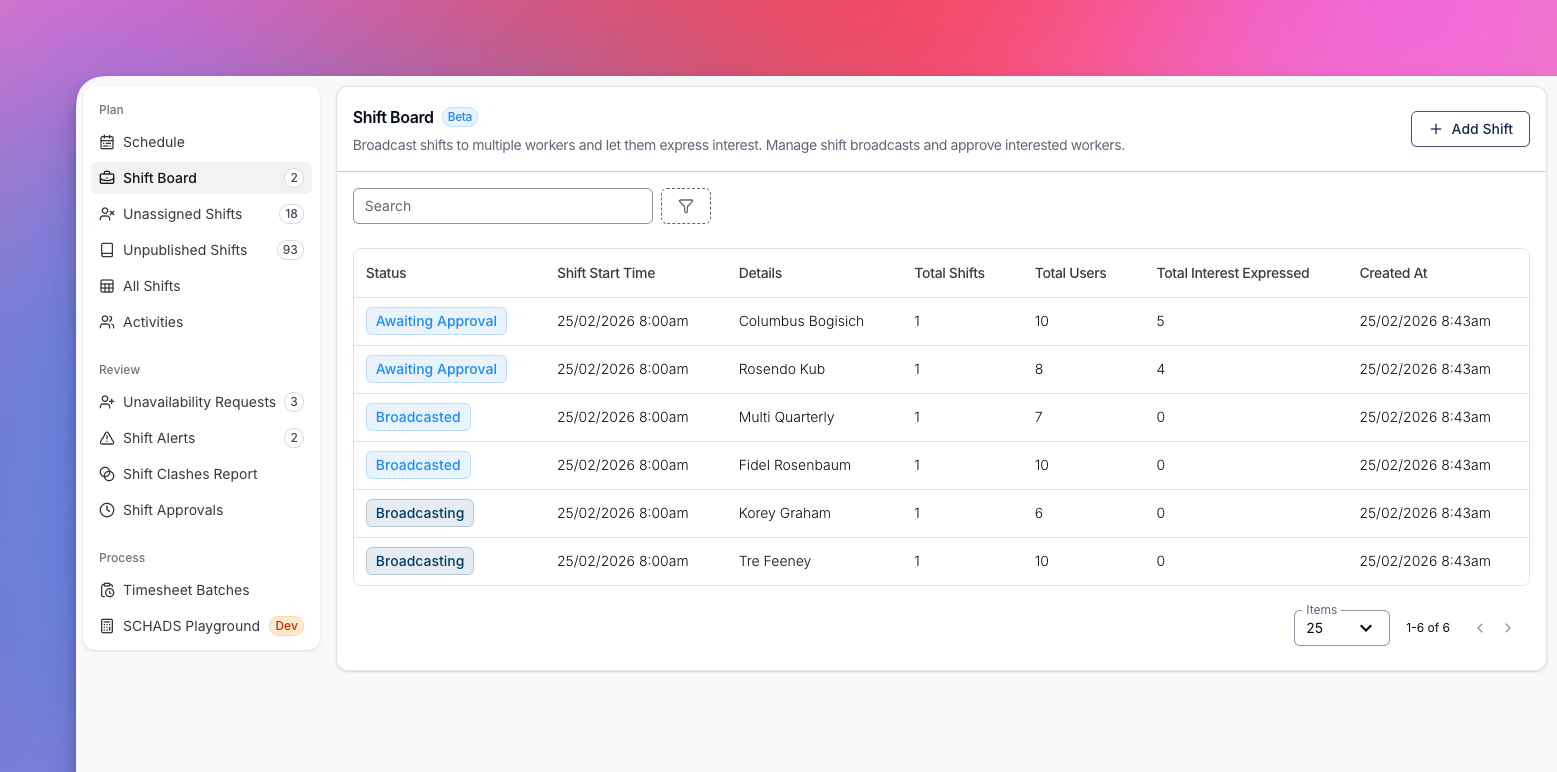Screen dimensions: 1557x772
Task: Click the Timesheet Batches icon
Action: [107, 590]
